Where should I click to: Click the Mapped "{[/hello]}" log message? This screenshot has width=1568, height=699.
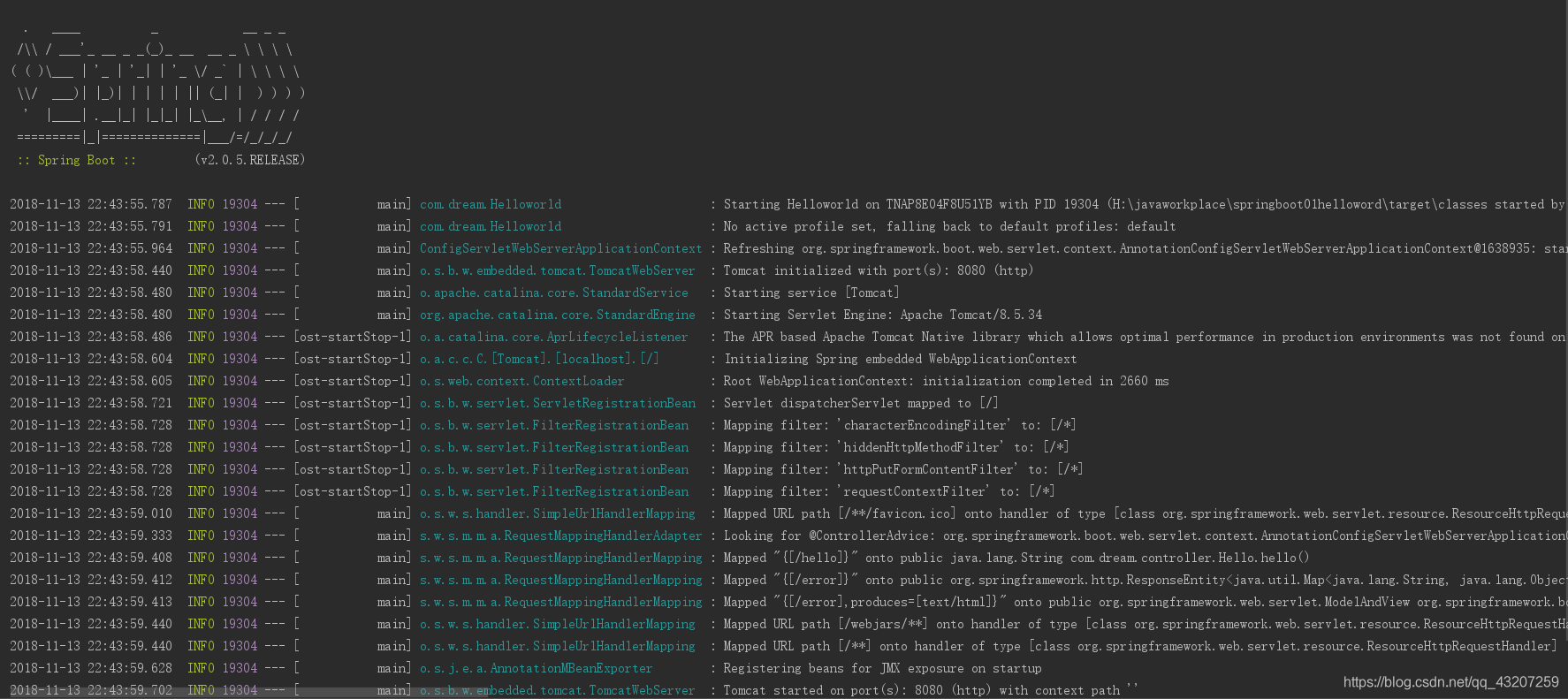point(1016,558)
